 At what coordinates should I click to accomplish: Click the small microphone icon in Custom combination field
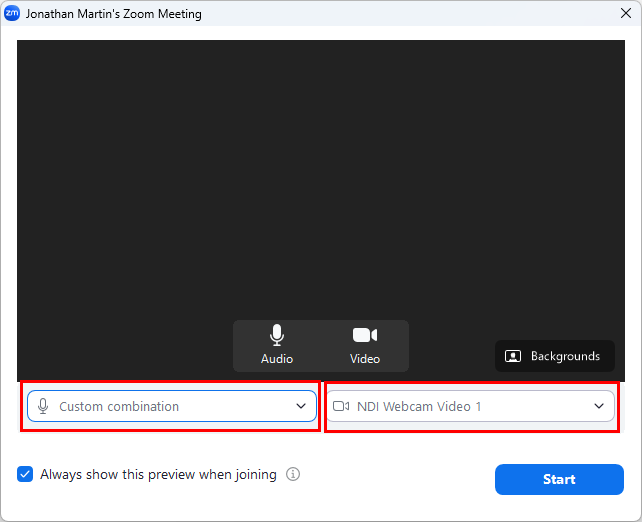pyautogui.click(x=43, y=406)
